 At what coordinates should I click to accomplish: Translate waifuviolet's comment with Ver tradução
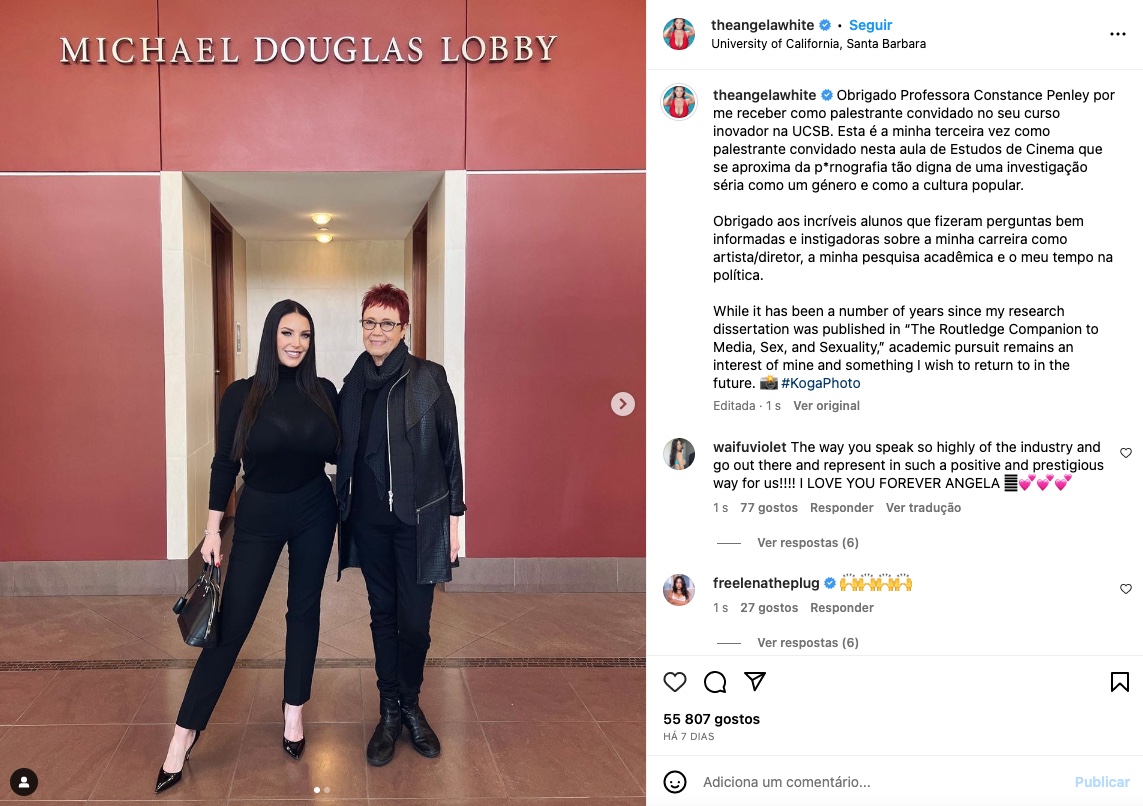click(x=923, y=508)
